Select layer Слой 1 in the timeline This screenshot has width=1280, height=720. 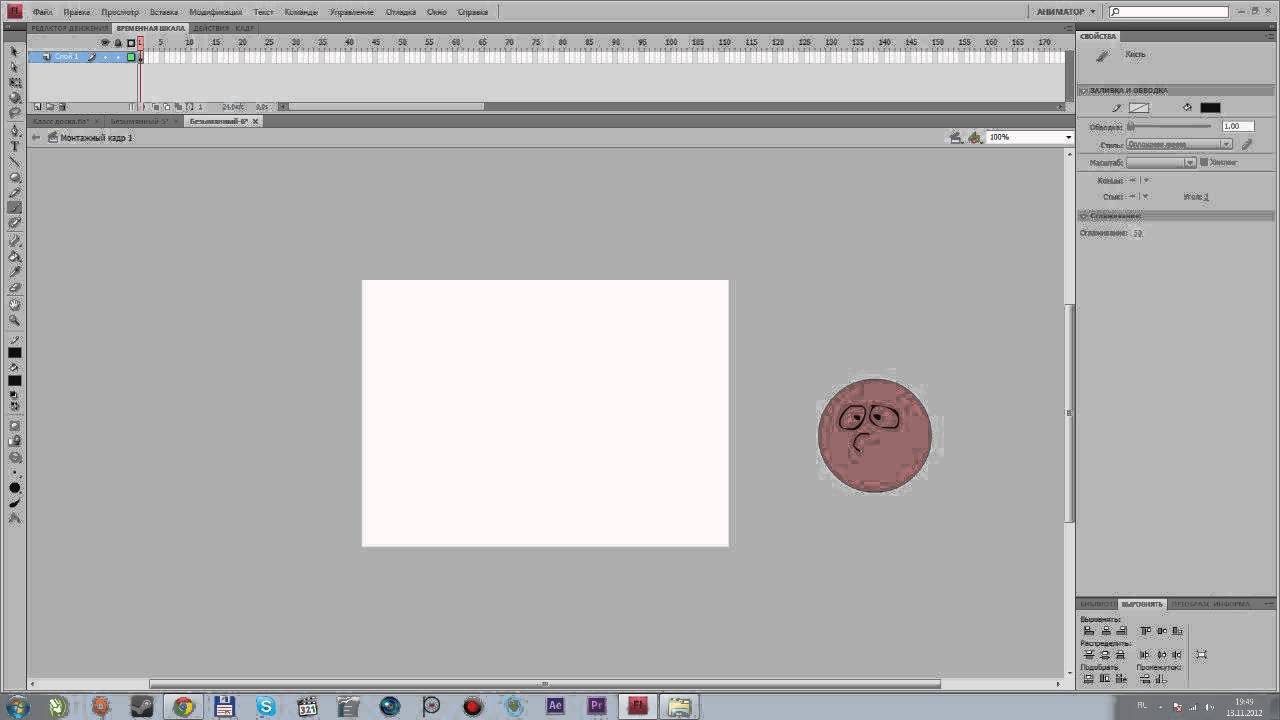(66, 57)
